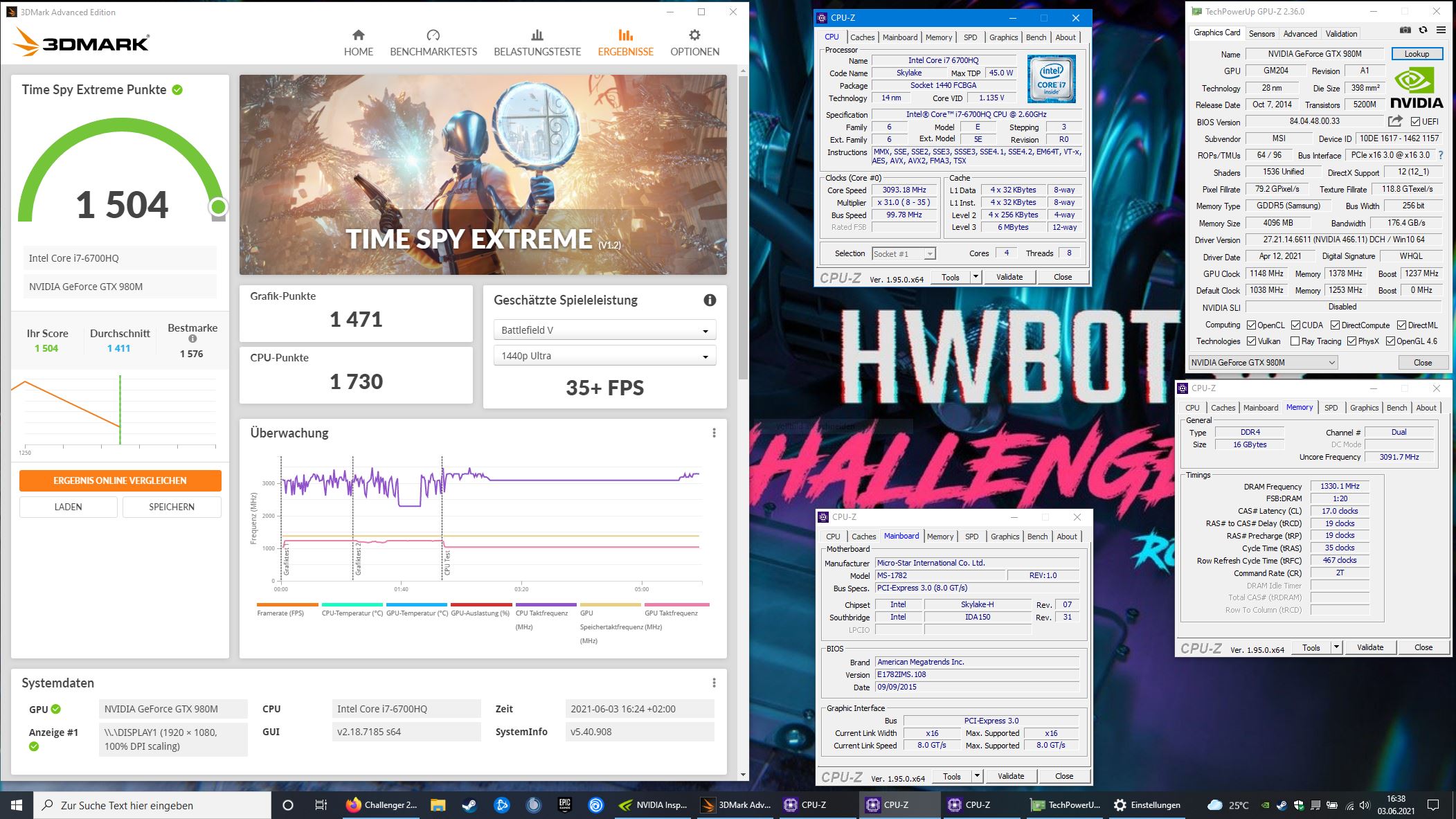Open the Systemdaten three-dot menu
This screenshot has width=1456, height=819.
[x=714, y=683]
